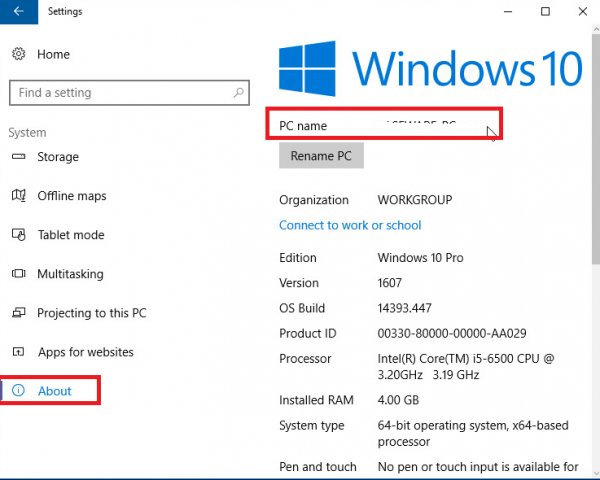Select the Multitasking icon
600x480 pixels.
point(18,273)
